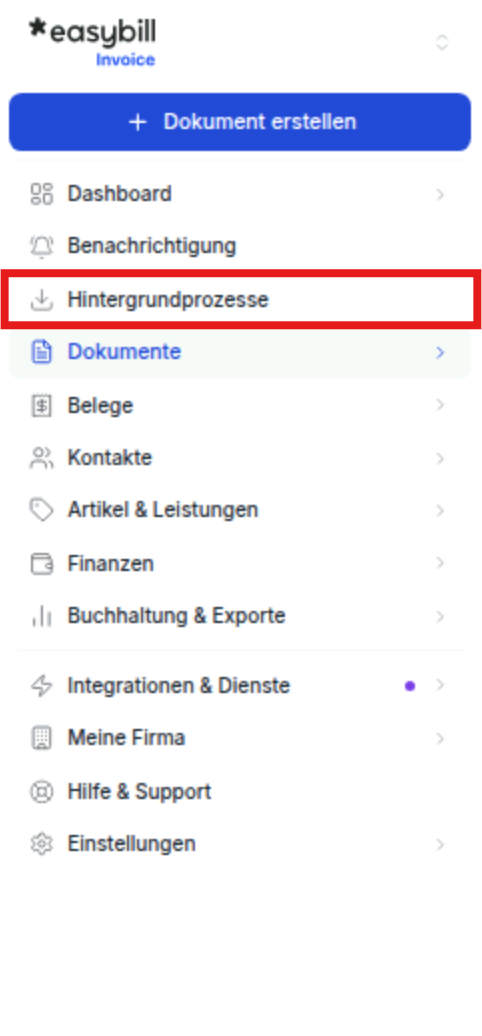Screen dimensions: 482x1036
Task: Click the purple dot beside Integrationen & Dienste
Action: click(410, 686)
